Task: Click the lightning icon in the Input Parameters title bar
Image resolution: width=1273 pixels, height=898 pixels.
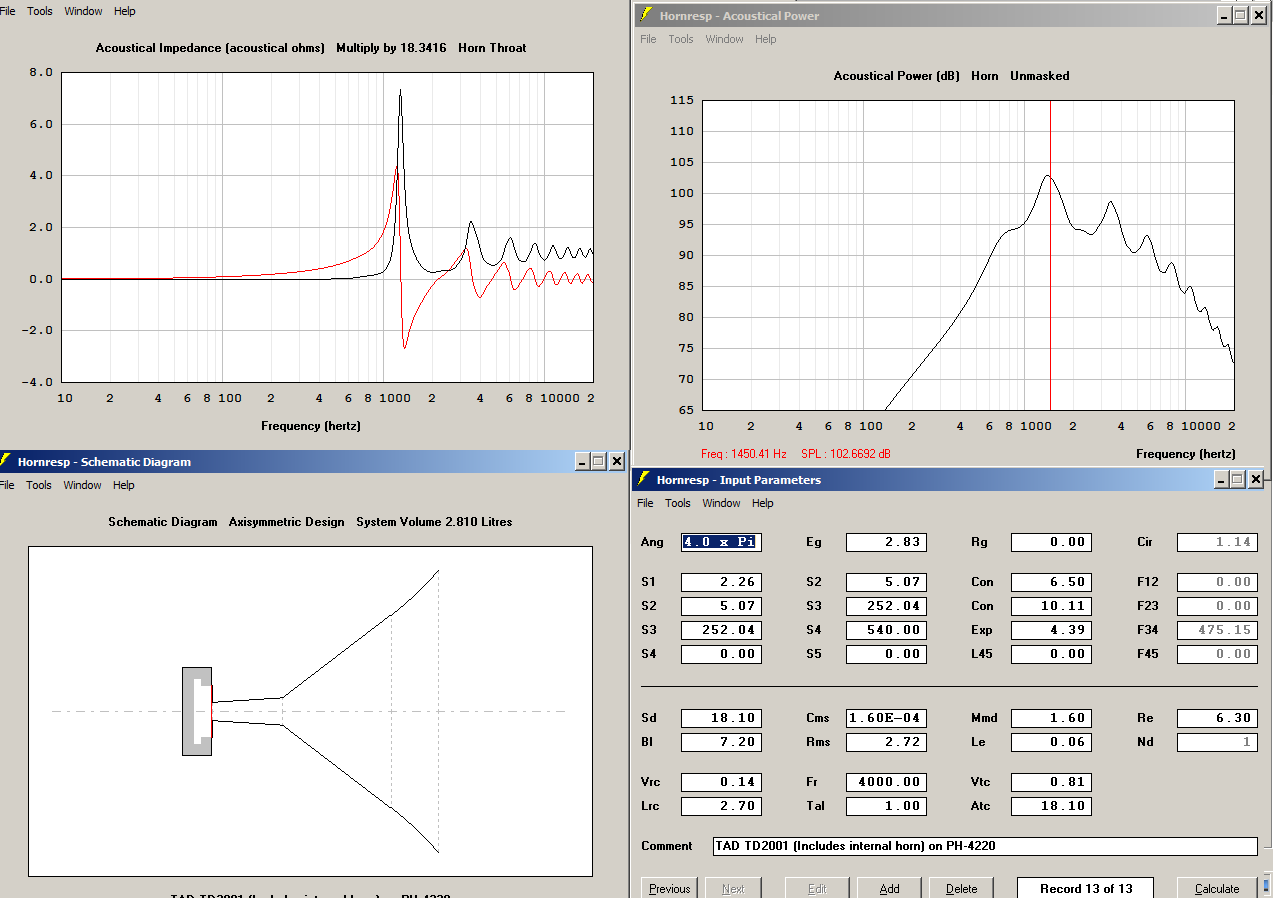Action: (x=644, y=479)
